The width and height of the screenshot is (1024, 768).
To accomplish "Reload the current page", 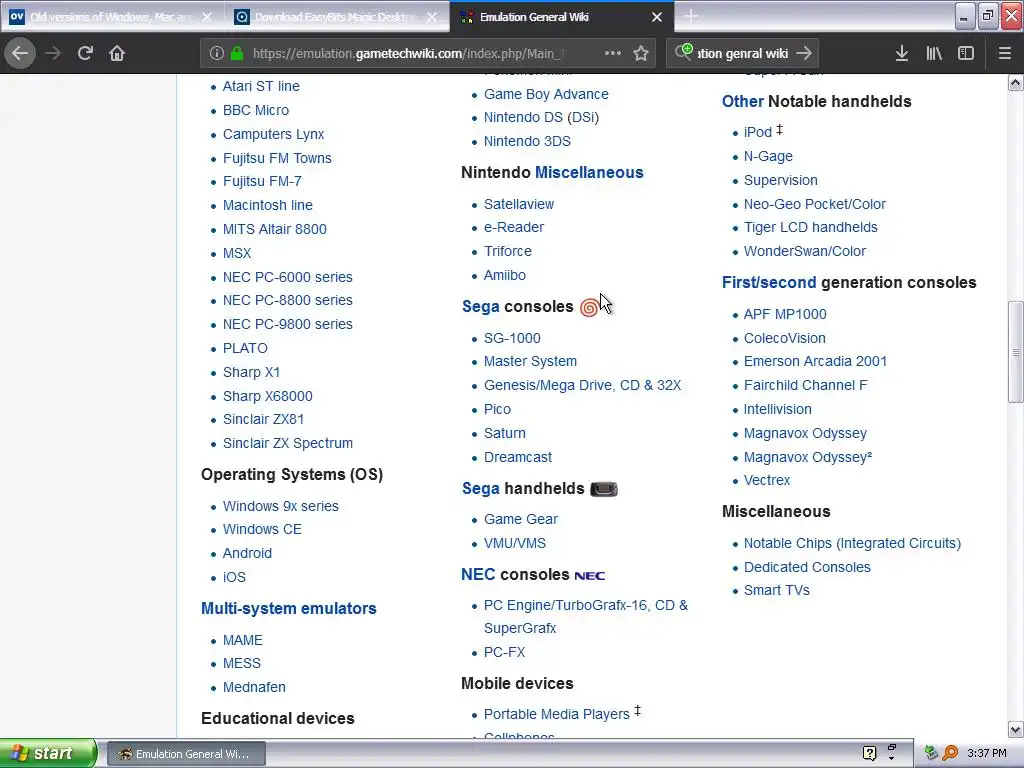I will click(x=86, y=53).
